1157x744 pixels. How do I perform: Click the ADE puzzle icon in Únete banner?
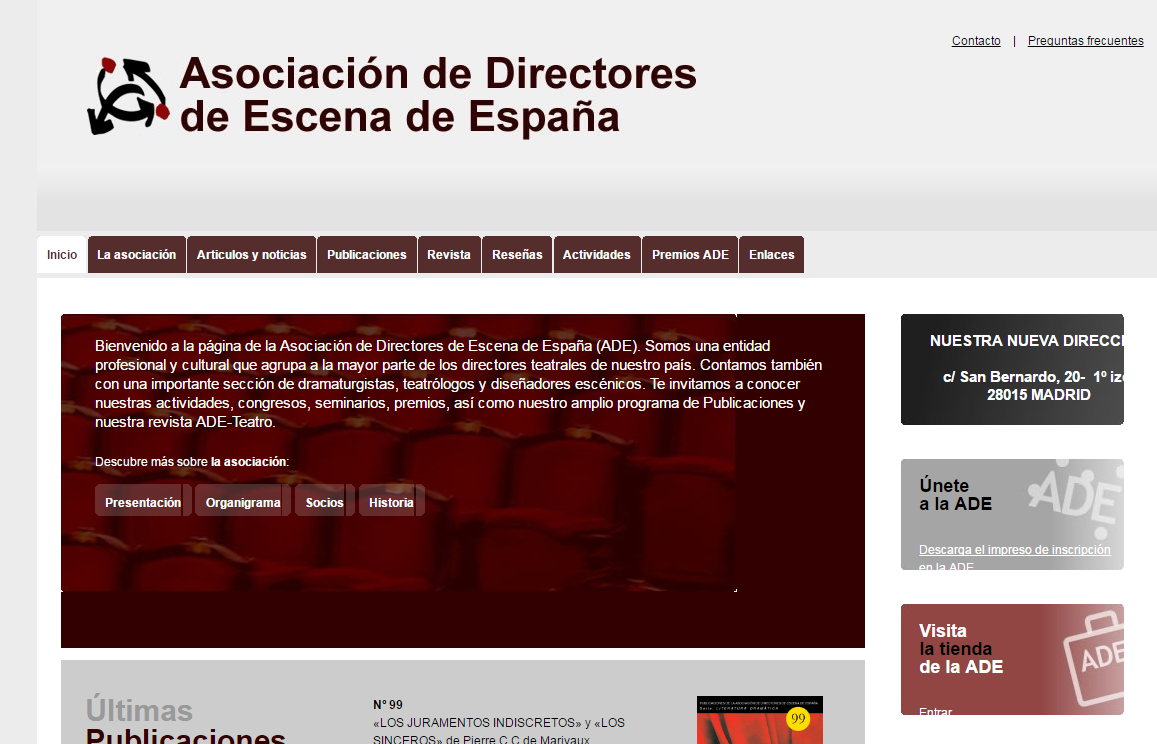click(x=1074, y=497)
